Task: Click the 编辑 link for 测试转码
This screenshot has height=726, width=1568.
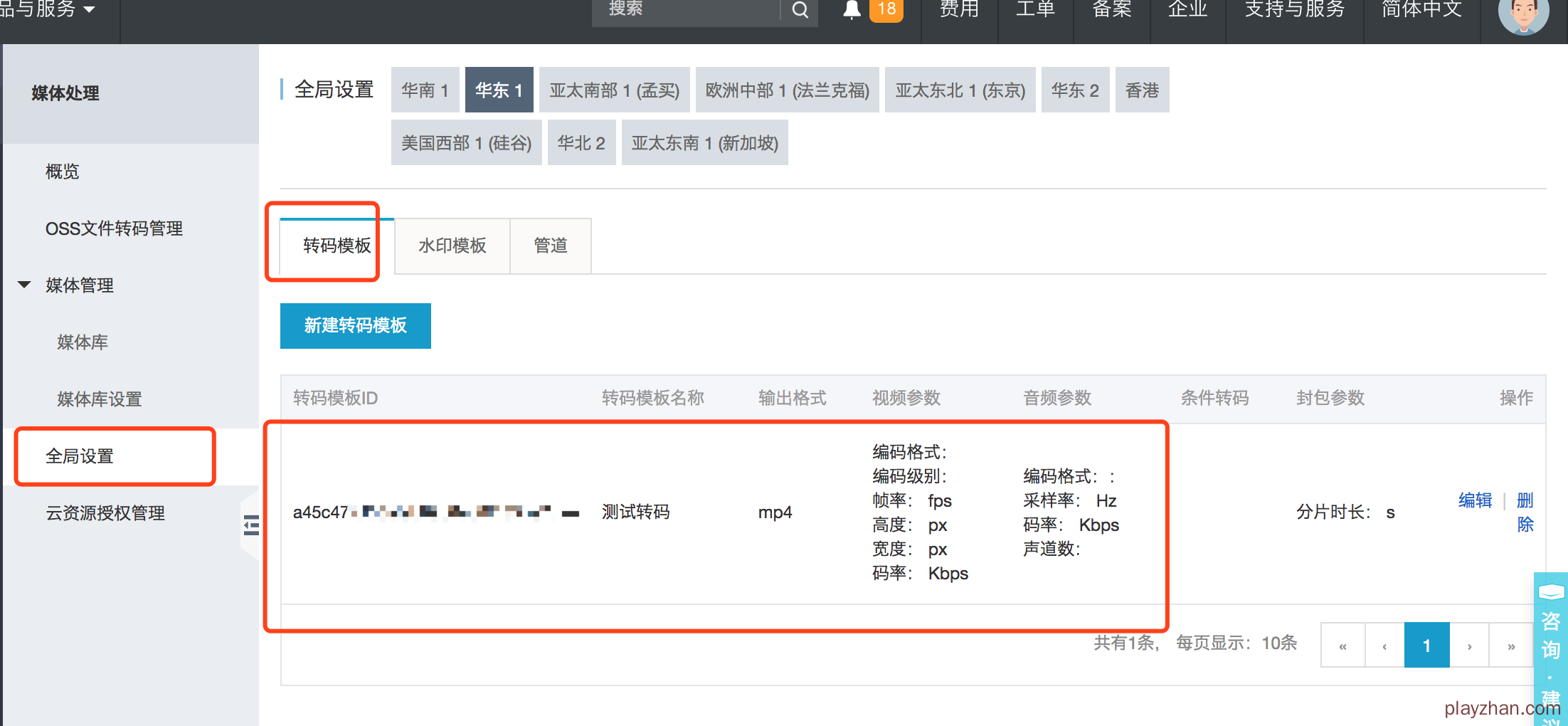Action: (1475, 500)
